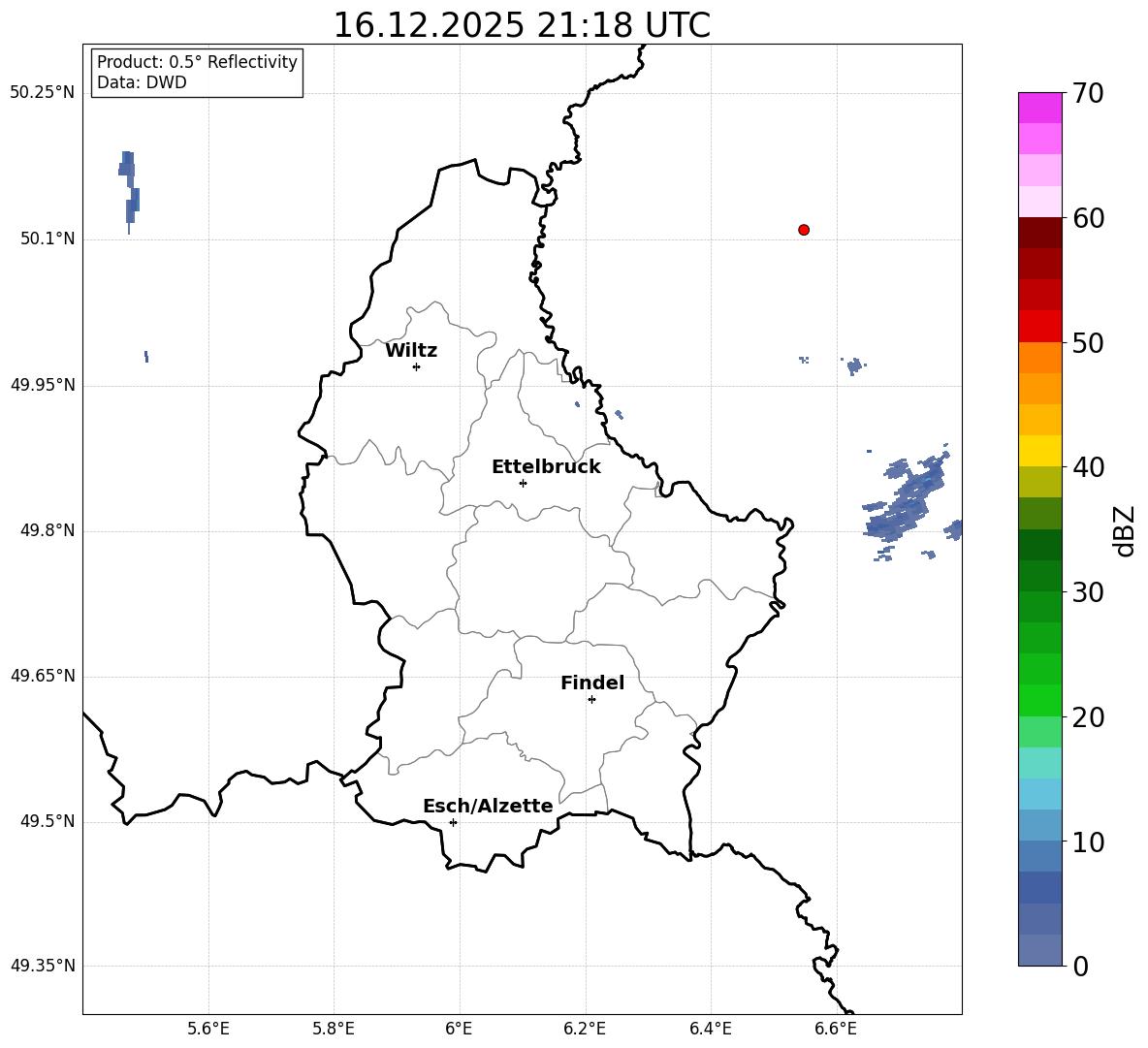This screenshot has height=1048, width=1148.
Task: Click the 'Product: 0.5° Reflectivity' text
Action: pyautogui.click(x=197, y=61)
